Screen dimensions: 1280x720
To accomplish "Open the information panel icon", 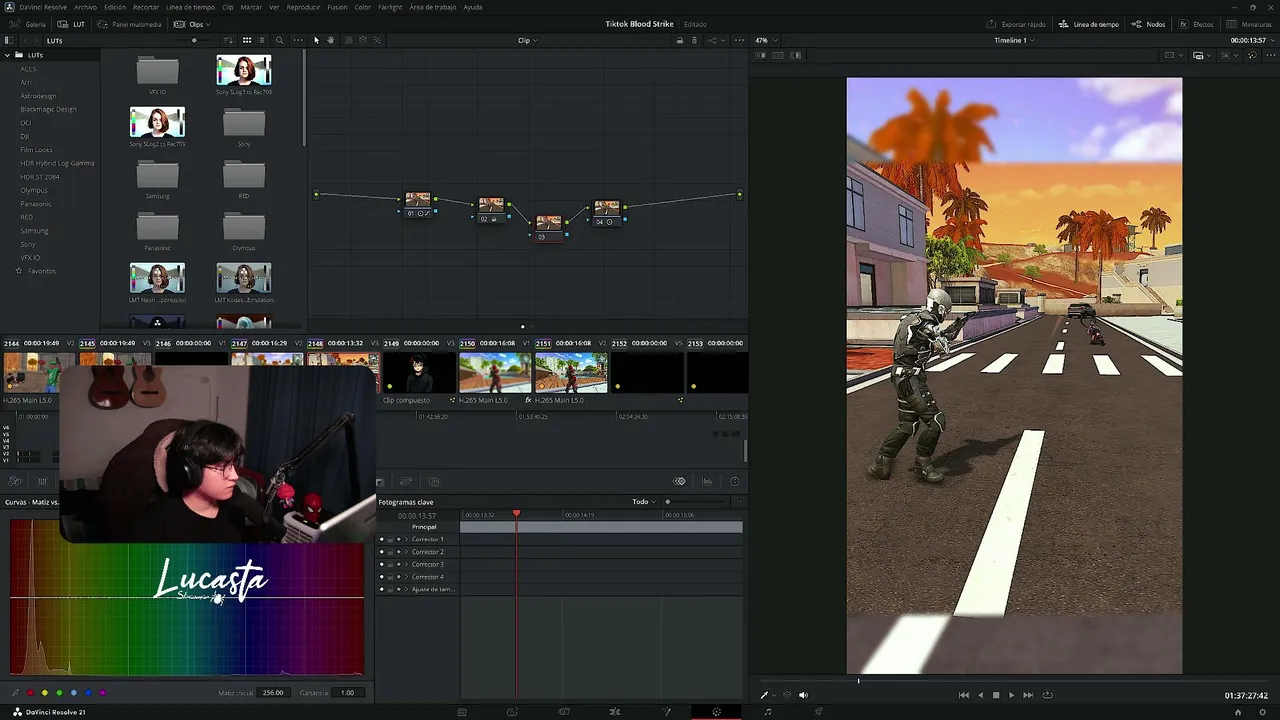I will click(735, 482).
